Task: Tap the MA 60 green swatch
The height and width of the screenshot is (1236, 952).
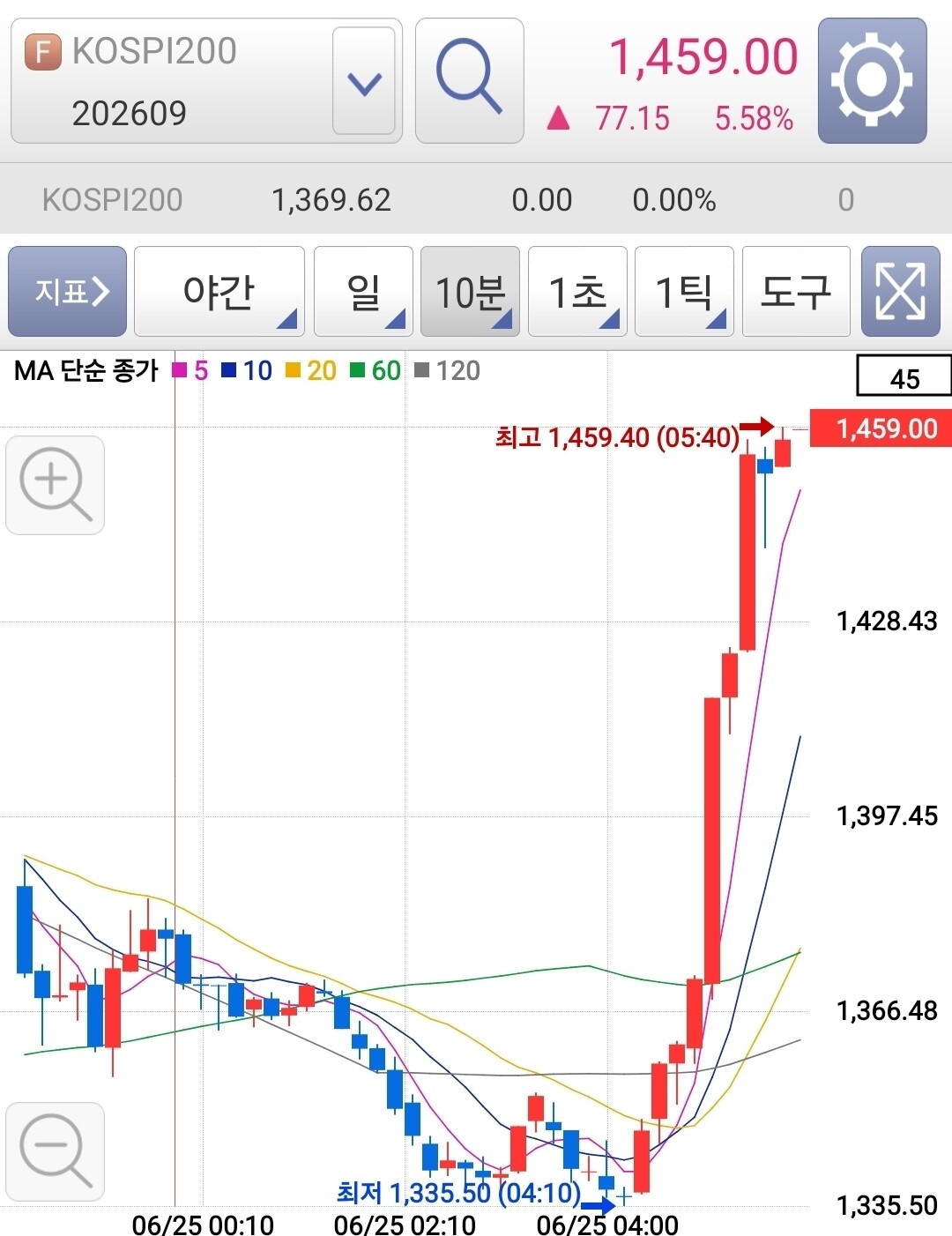Action: click(357, 370)
